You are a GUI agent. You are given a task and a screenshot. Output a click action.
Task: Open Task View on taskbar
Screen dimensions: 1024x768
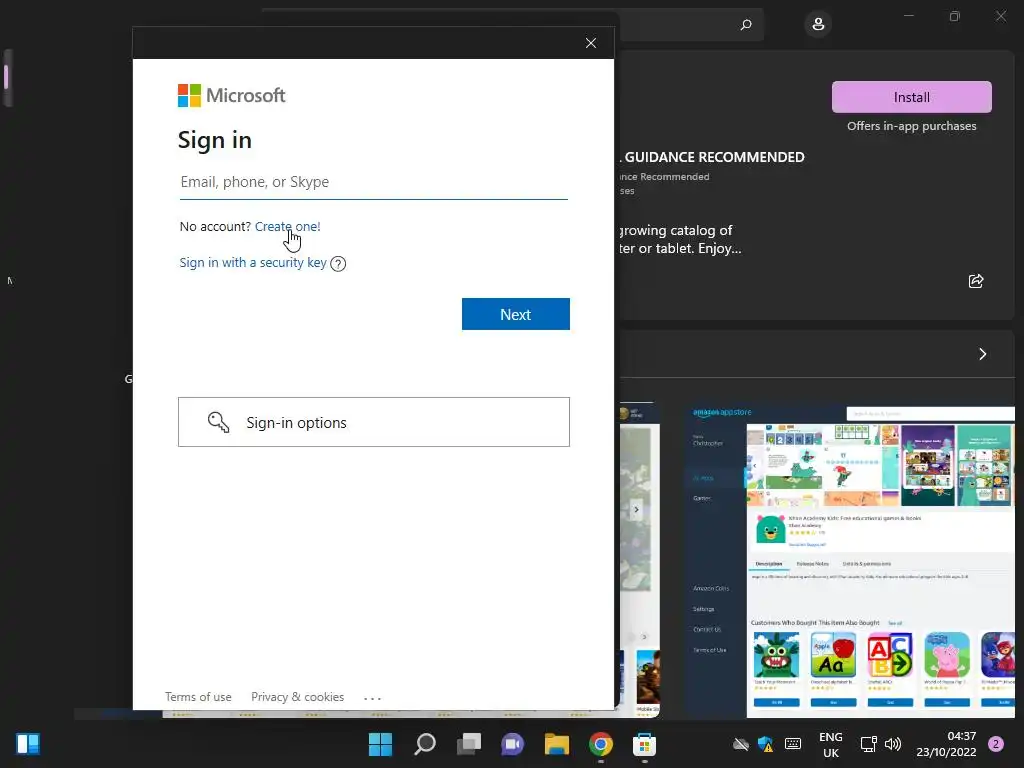coord(468,744)
